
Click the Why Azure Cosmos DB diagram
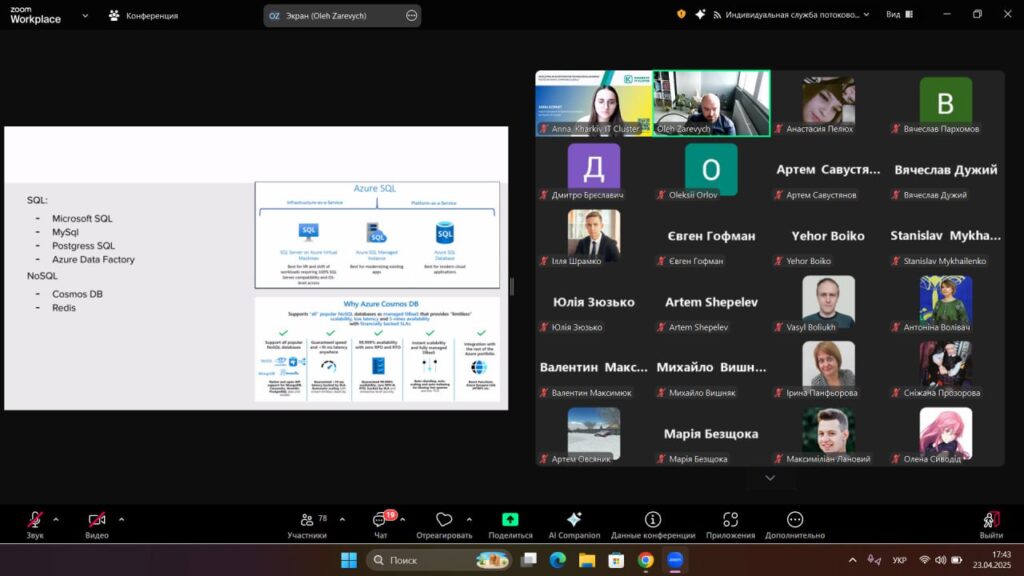[377, 349]
